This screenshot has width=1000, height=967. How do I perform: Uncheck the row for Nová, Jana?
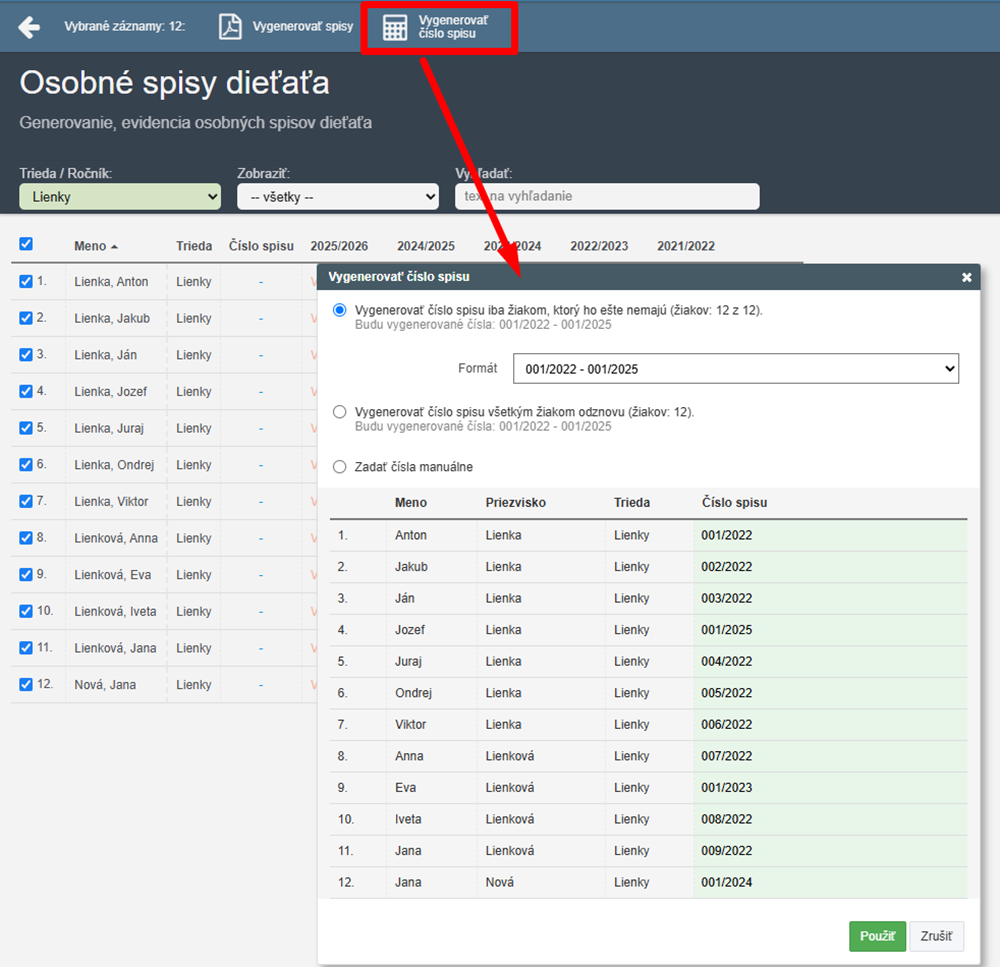[26, 684]
